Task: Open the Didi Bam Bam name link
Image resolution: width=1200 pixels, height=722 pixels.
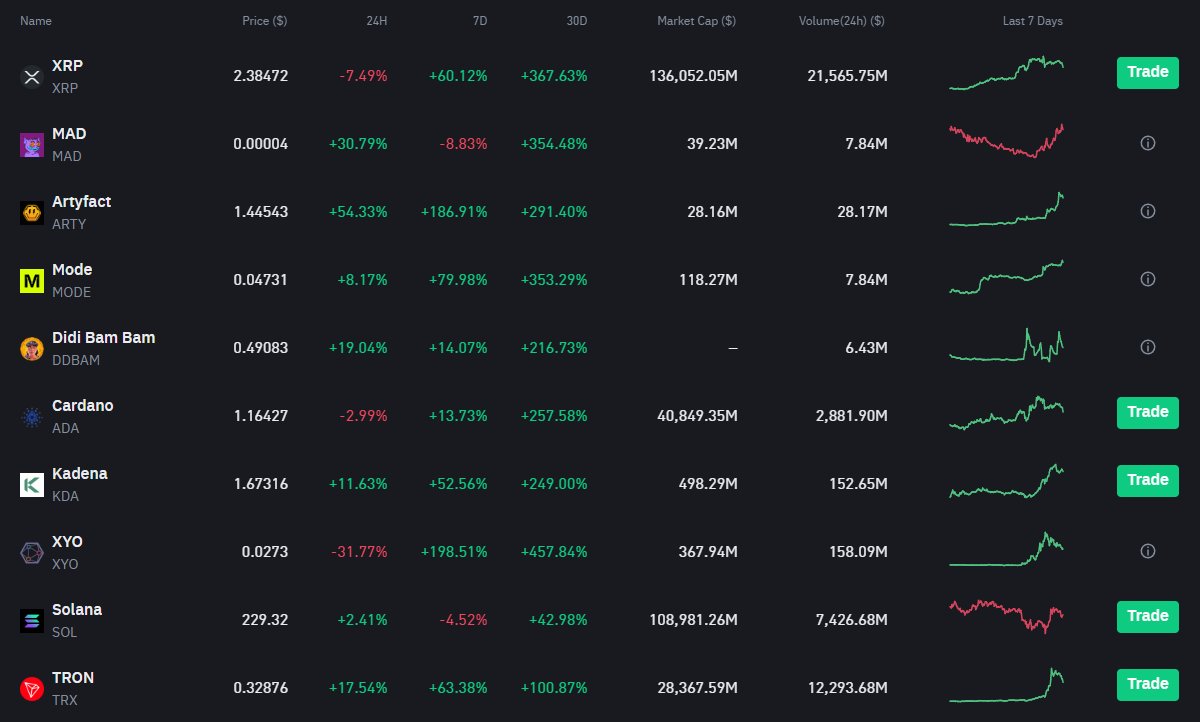Action: pyautogui.click(x=104, y=337)
